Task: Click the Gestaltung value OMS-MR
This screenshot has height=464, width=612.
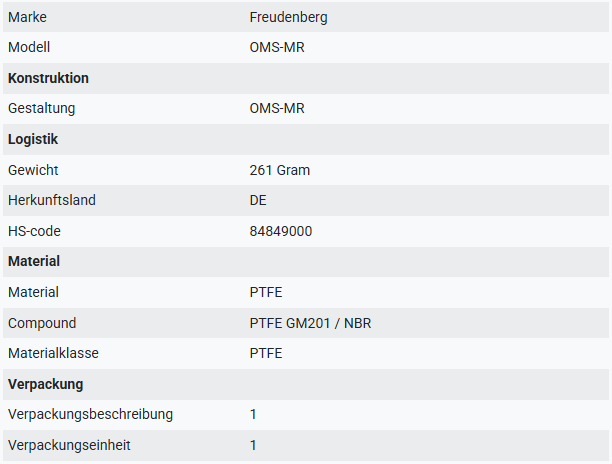Action: pyautogui.click(x=277, y=108)
